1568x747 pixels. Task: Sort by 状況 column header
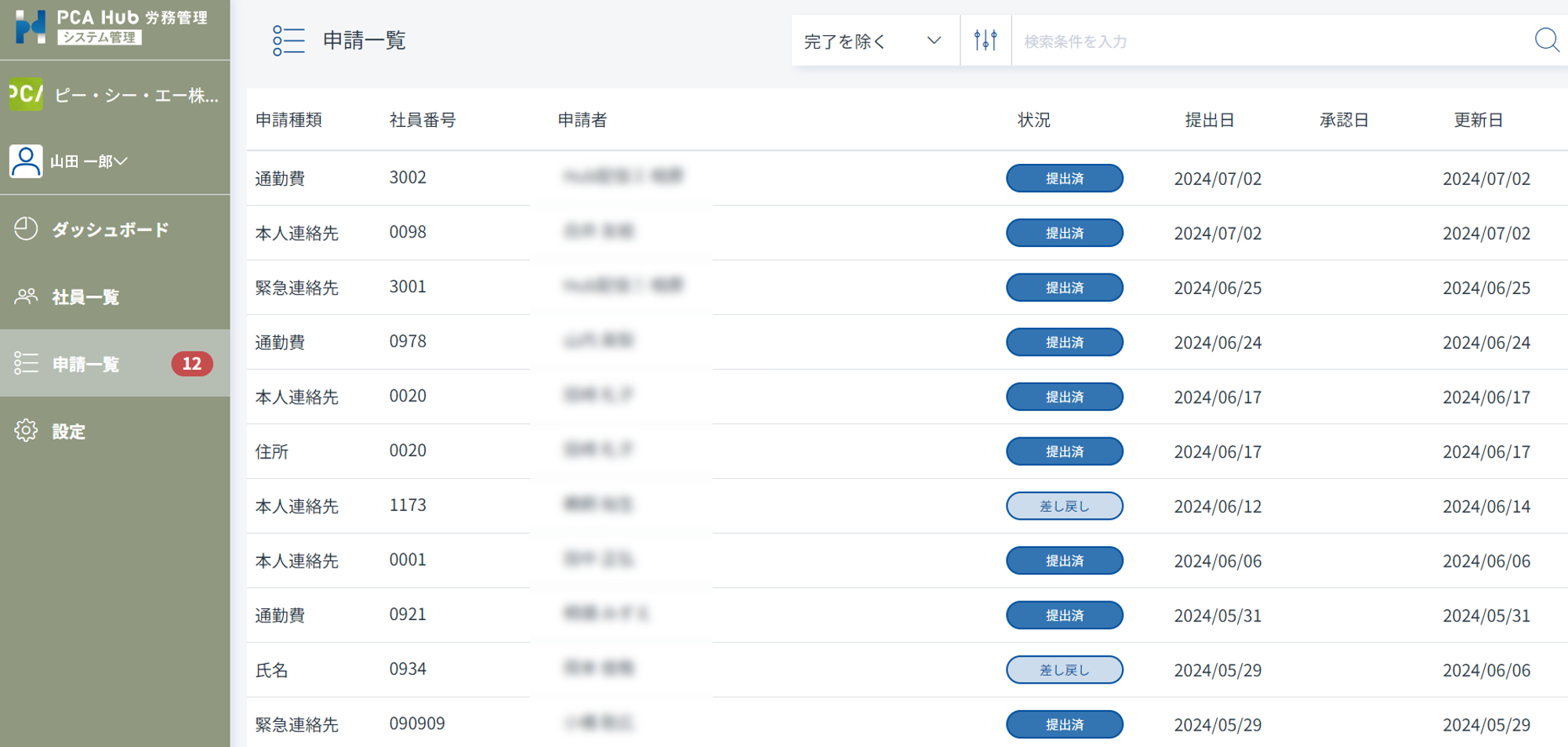[1034, 120]
